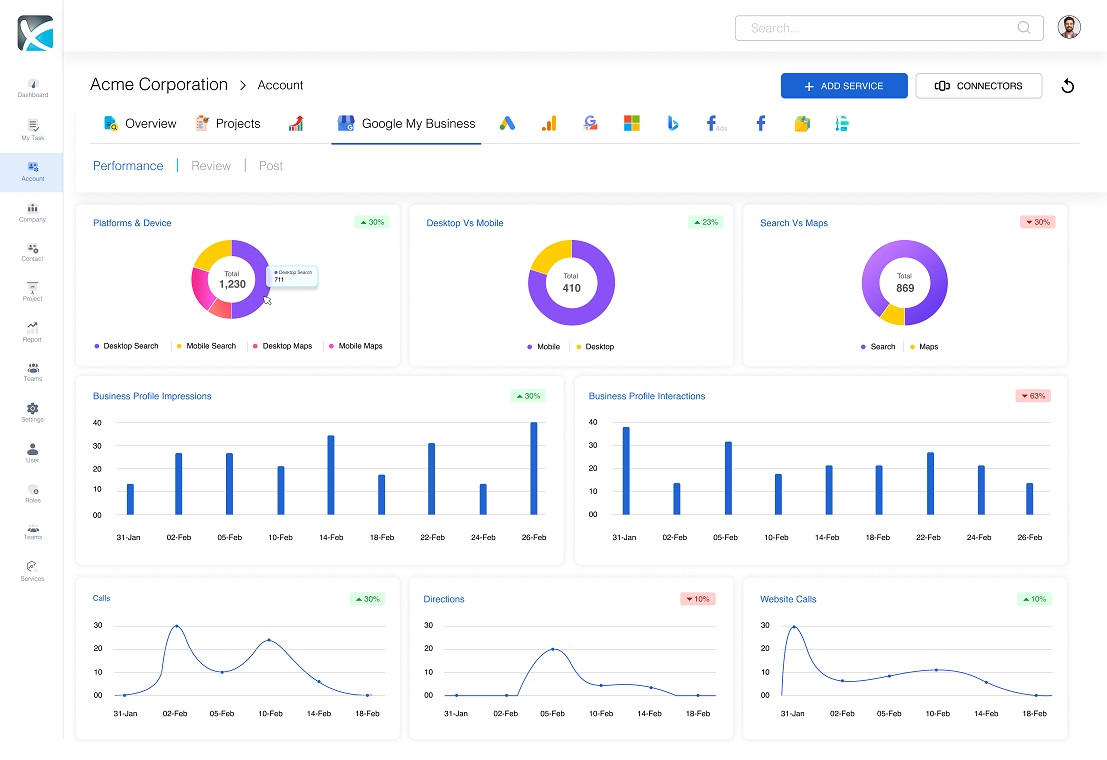Screen dimensions: 1107x760
Task: Focus the top Search field
Action: pyautogui.click(x=880, y=28)
